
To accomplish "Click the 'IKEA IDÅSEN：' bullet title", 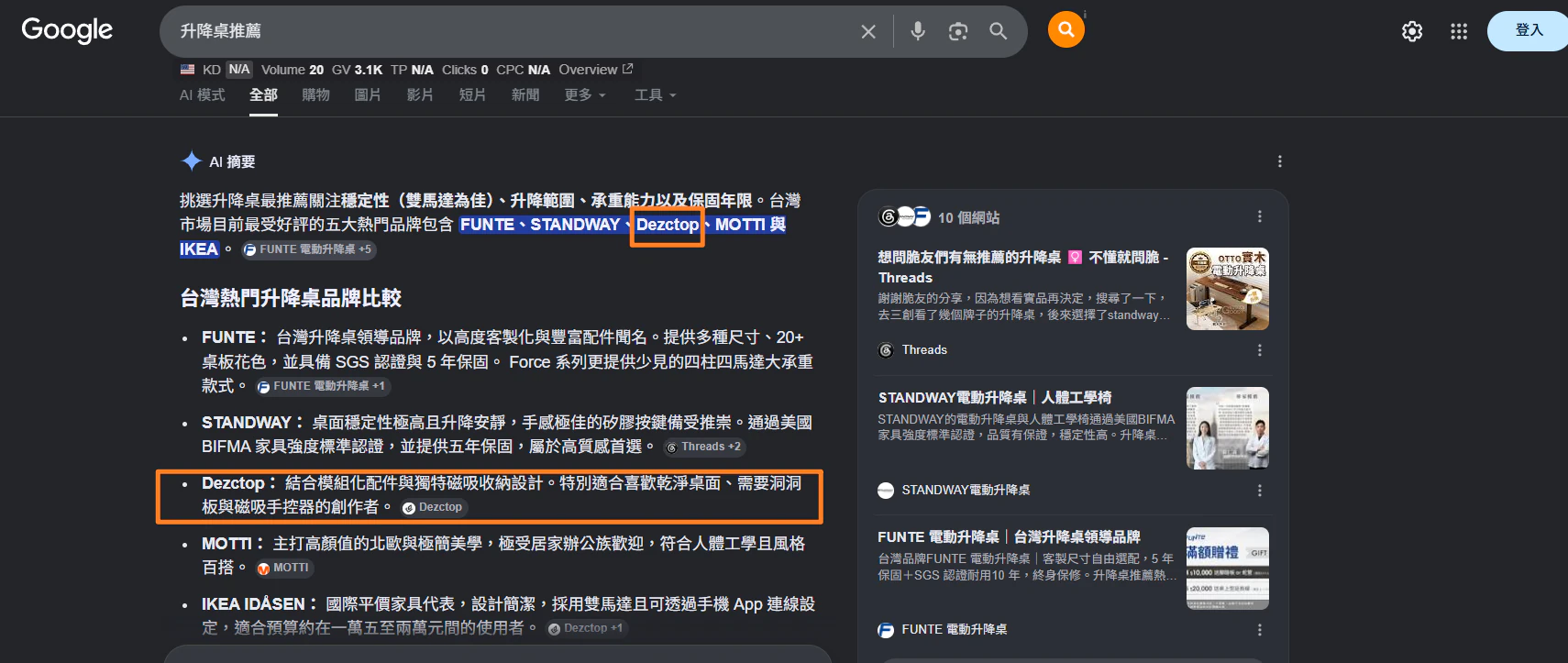I will click(x=259, y=604).
